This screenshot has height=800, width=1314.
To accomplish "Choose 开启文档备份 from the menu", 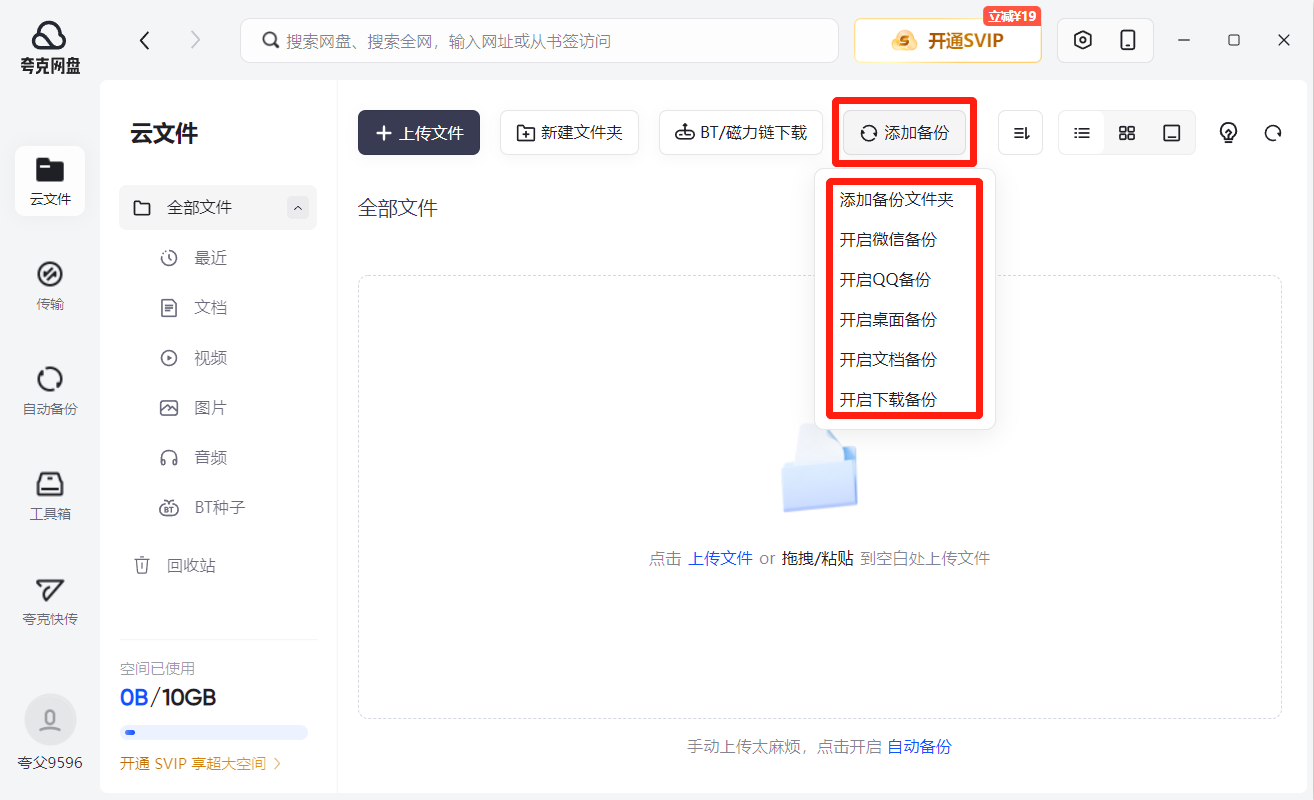I will 888,360.
